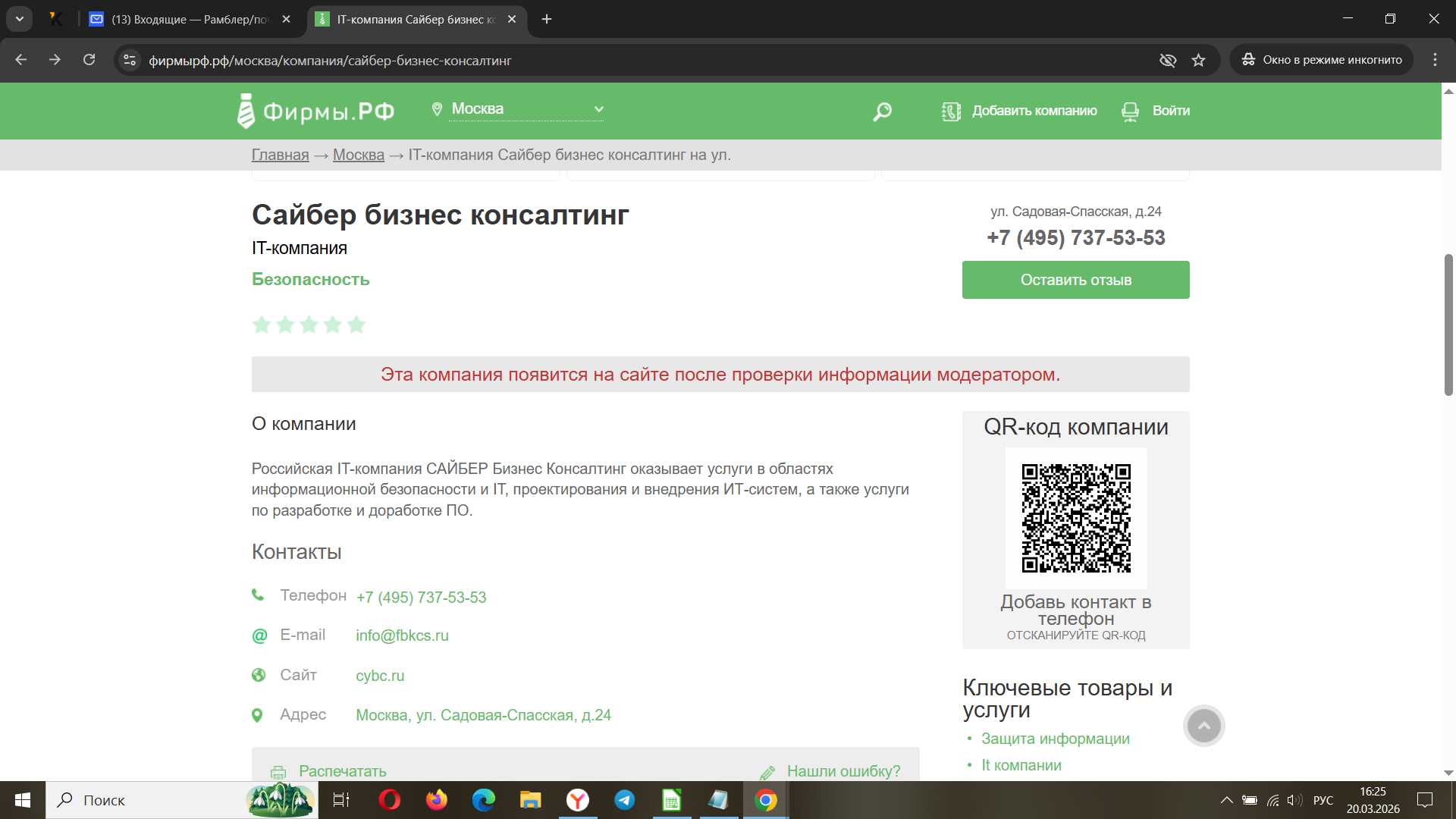
Task: Open Telegram from the taskbar
Action: click(624, 800)
